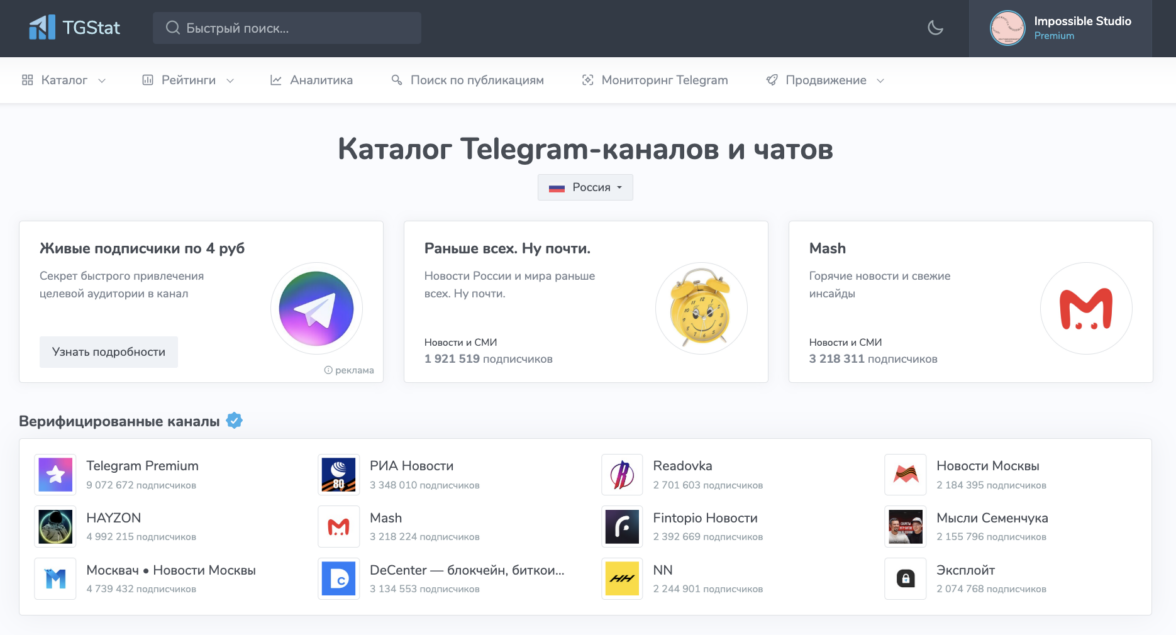The image size is (1176, 635).
Task: Click the Каталог grid icon
Action: 27,79
